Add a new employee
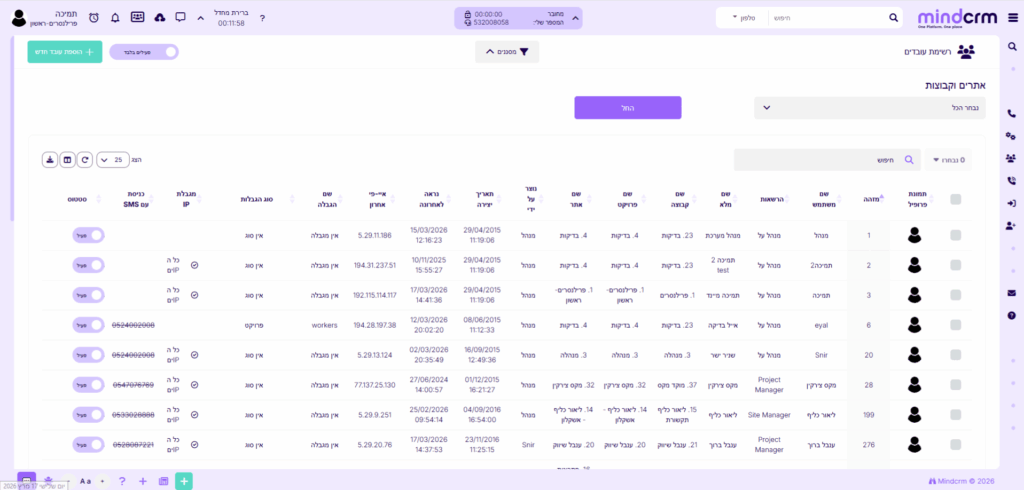 click(65, 52)
